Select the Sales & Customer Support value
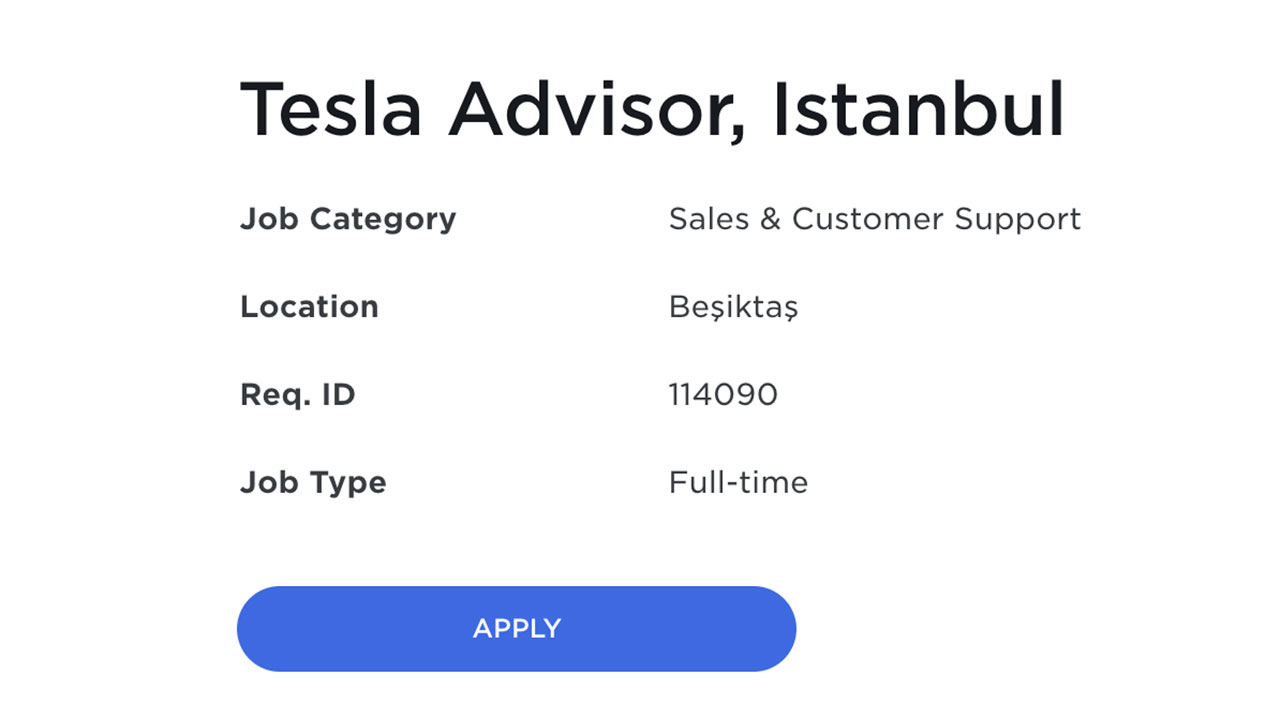The height and width of the screenshot is (720, 1280). [x=874, y=219]
